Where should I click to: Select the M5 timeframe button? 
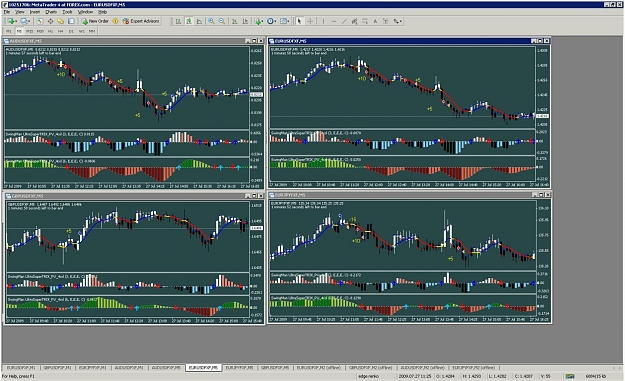point(19,31)
